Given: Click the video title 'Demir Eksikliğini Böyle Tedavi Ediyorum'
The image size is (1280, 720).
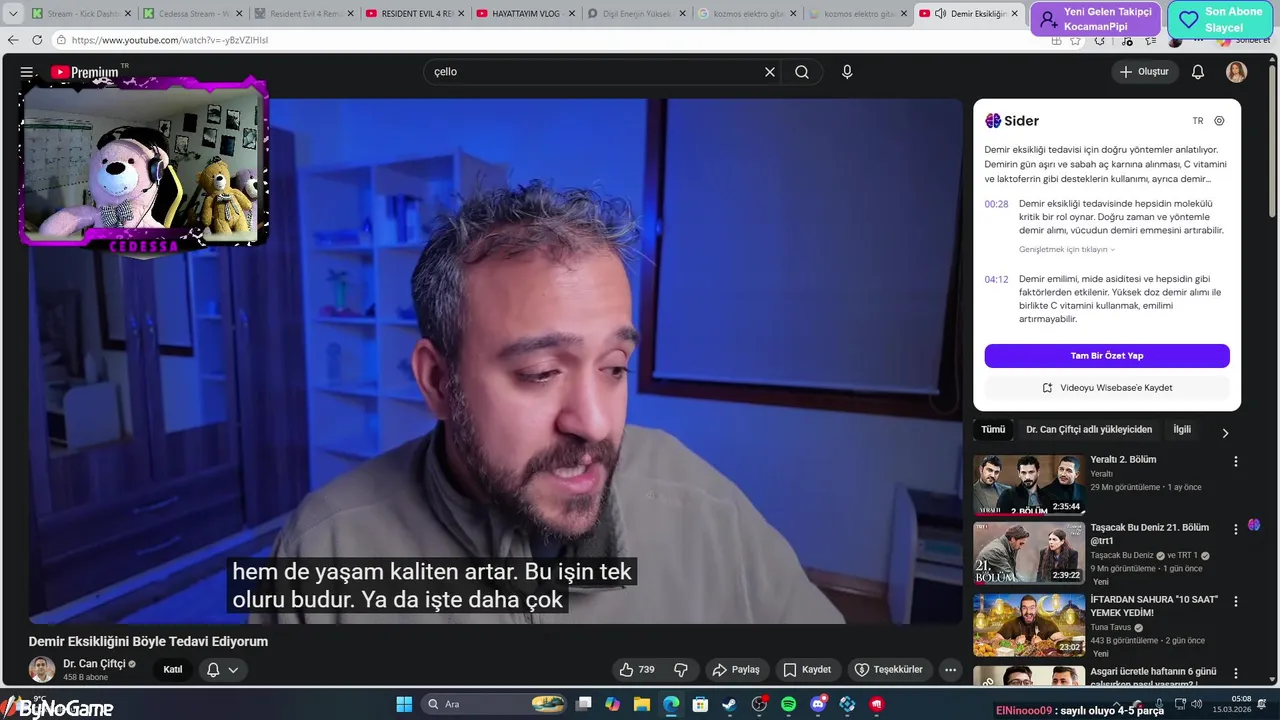Looking at the screenshot, I should tap(148, 641).
